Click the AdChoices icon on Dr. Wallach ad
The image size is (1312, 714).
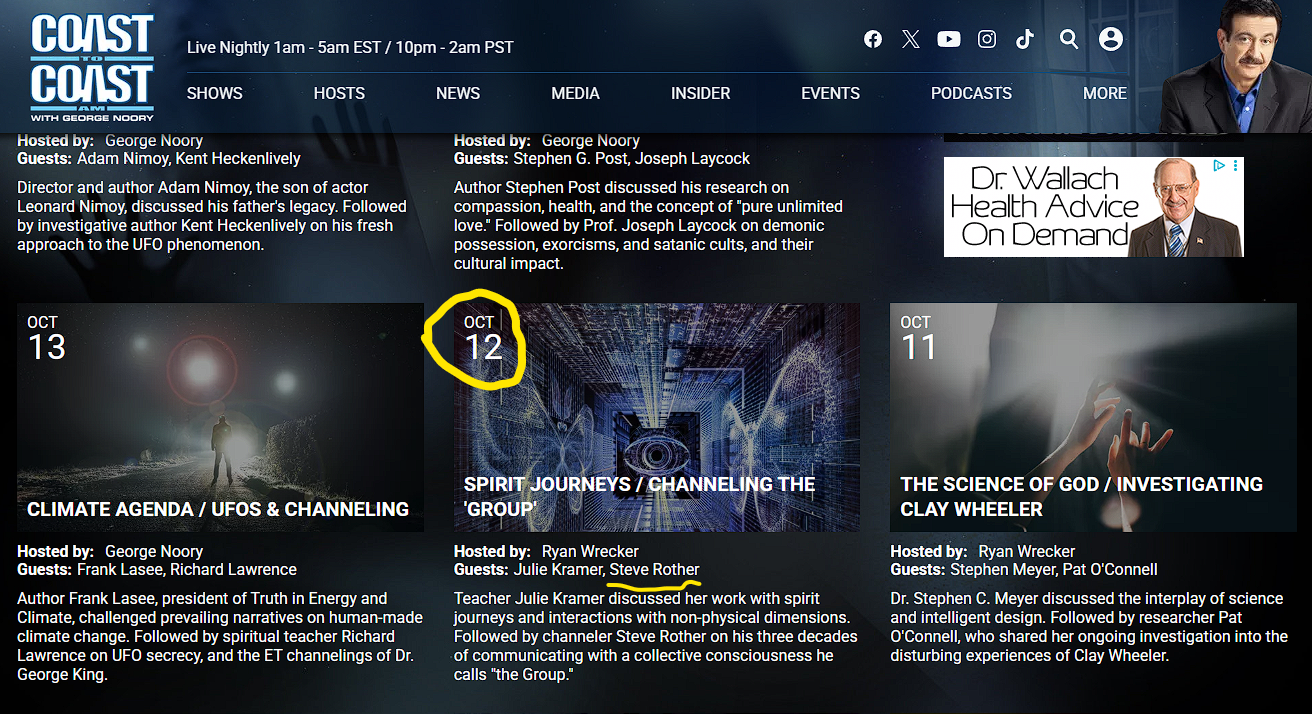point(1220,165)
